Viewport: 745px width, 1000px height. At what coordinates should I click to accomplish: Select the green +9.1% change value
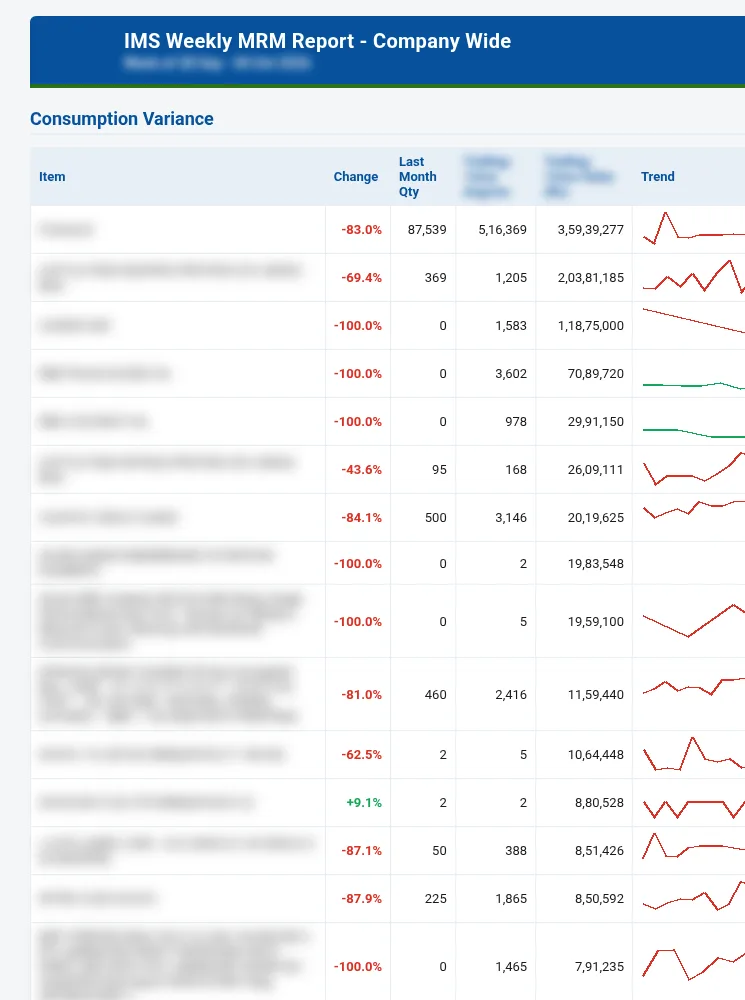pos(364,802)
